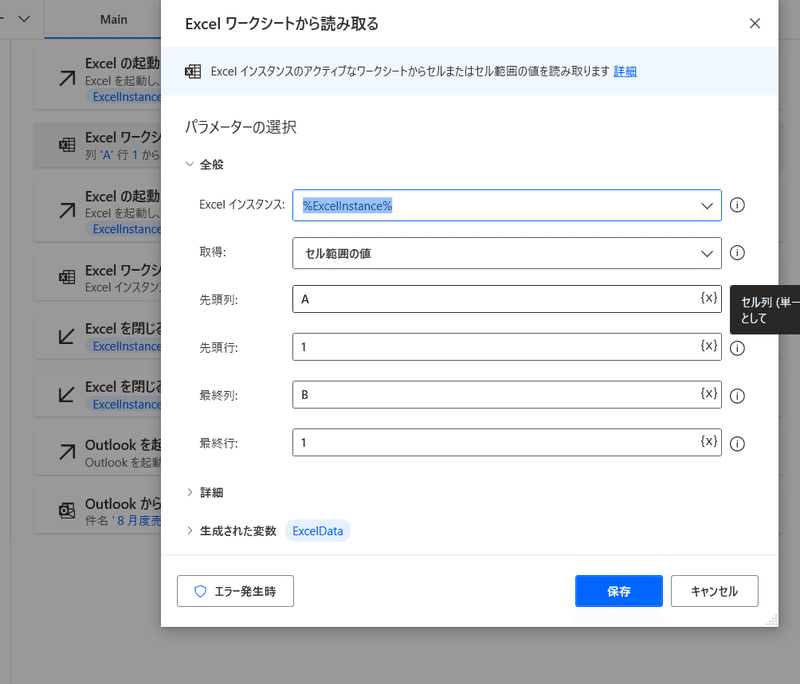Open the dropdown chevron left of Main tab
800x684 pixels.
[24, 19]
